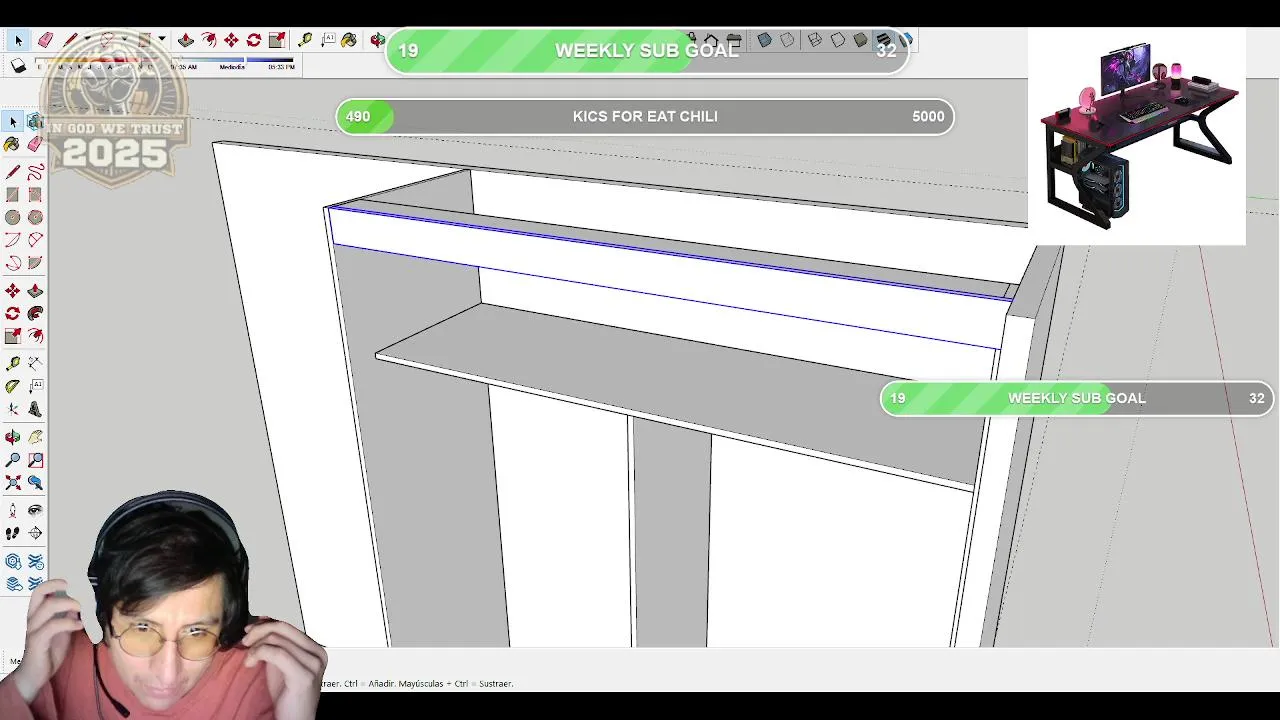Select the Protractor tool
This screenshot has height=720, width=1280.
[x=12, y=386]
